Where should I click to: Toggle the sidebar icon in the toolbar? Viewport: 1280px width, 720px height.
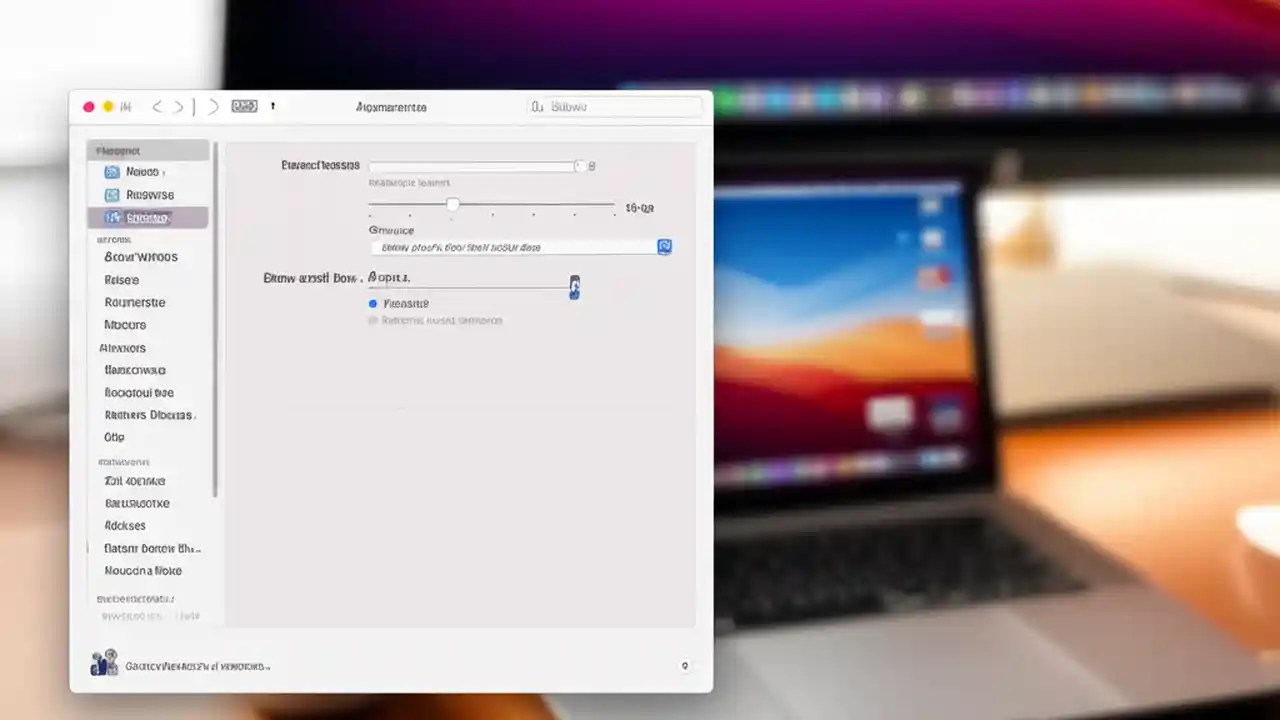(244, 106)
